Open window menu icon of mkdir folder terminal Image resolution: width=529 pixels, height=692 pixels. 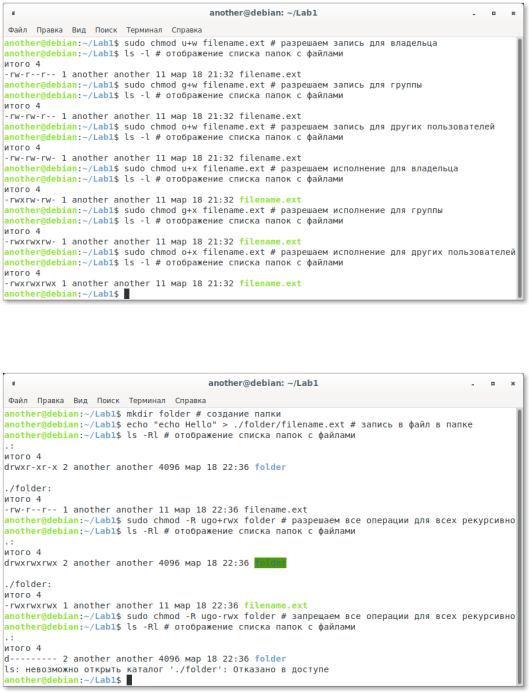13,384
